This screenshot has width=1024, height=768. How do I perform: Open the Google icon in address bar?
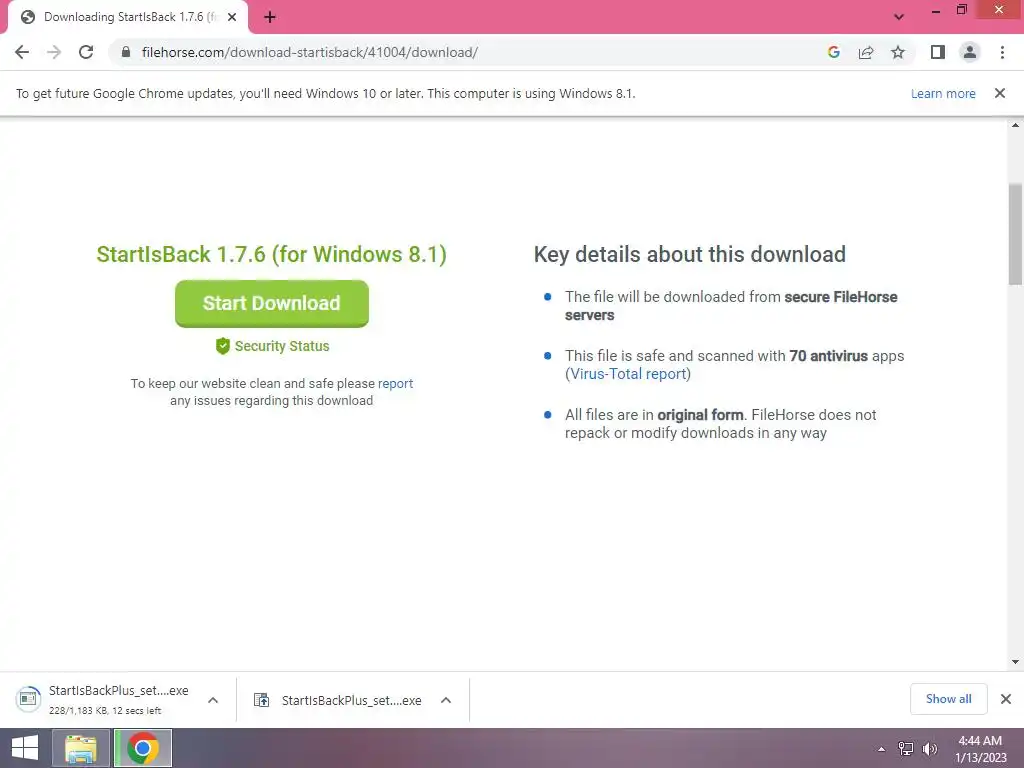coord(833,52)
